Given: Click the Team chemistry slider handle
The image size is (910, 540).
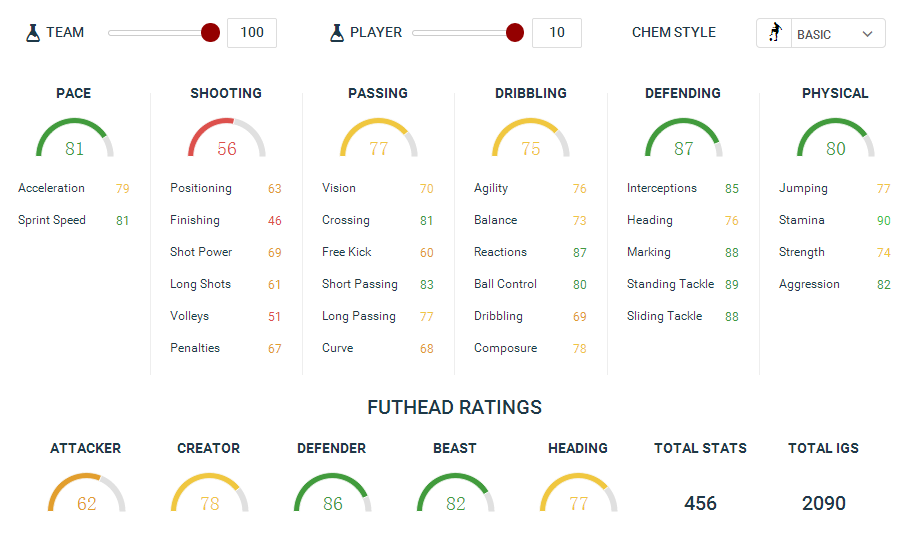Looking at the screenshot, I should (x=210, y=33).
